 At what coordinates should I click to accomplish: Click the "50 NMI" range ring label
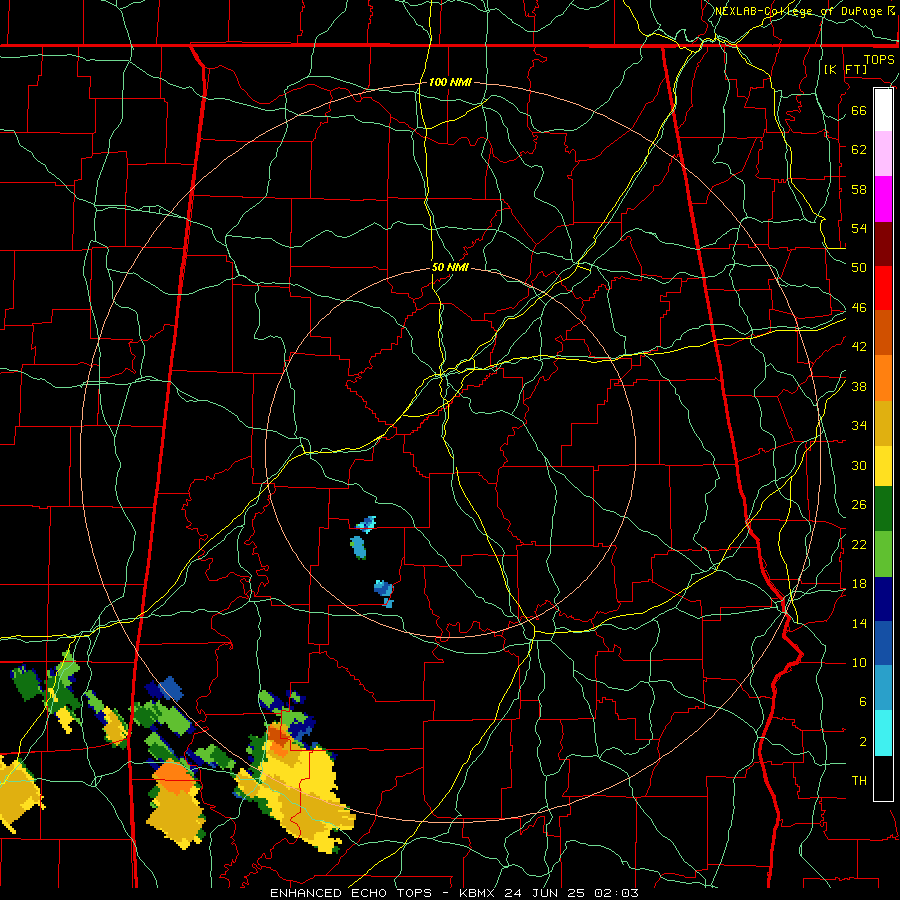pos(450,267)
